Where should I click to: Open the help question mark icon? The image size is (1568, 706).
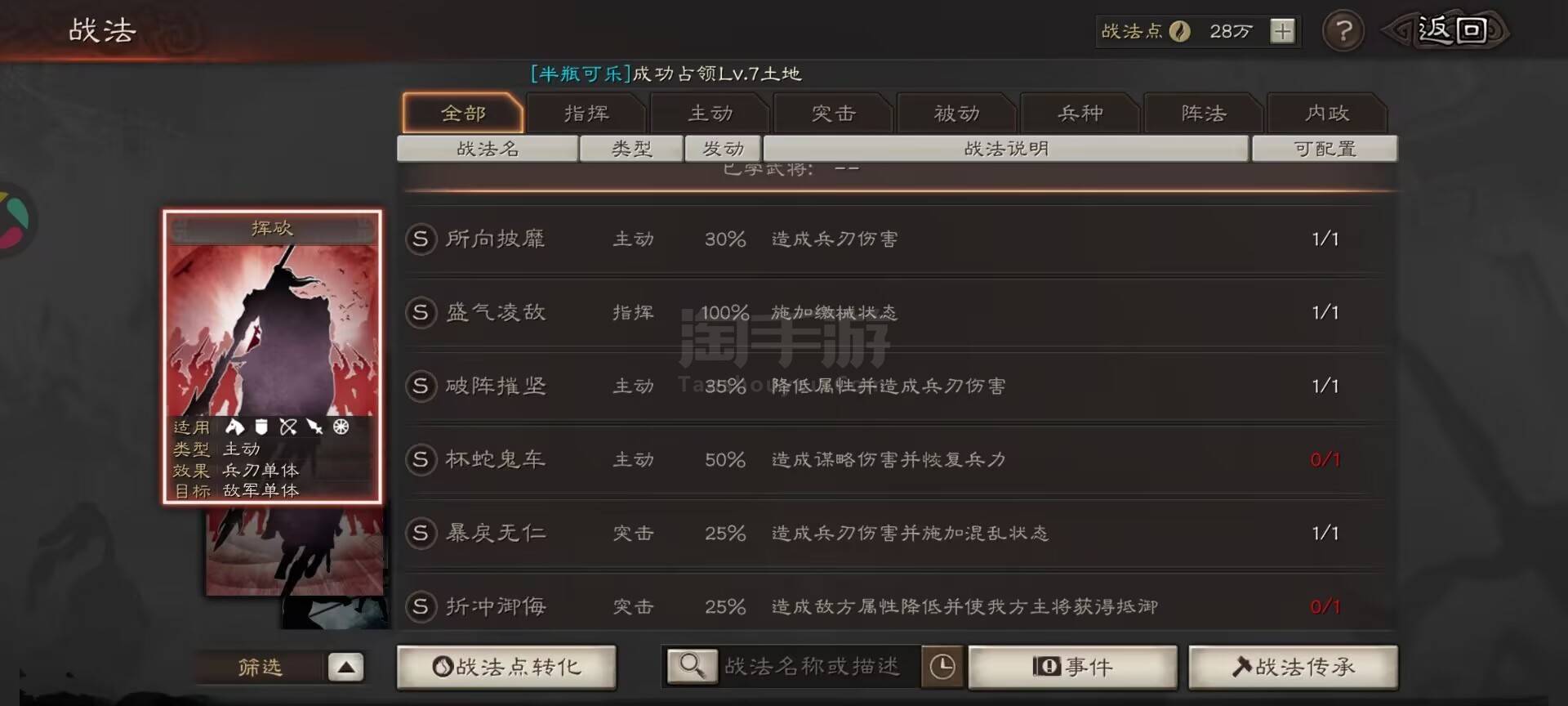[x=1343, y=32]
